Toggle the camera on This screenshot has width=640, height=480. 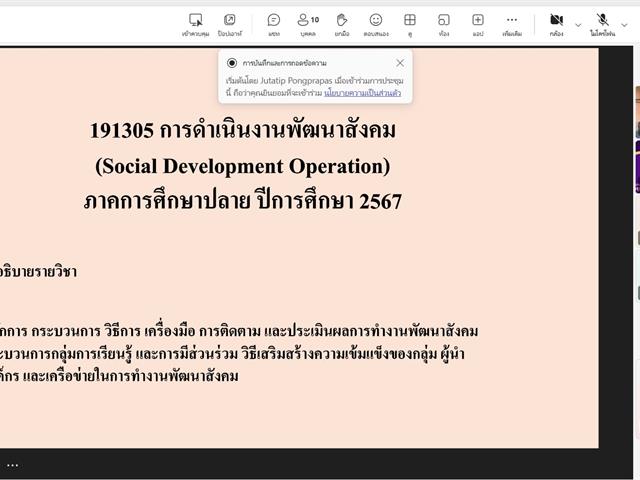click(x=556, y=23)
